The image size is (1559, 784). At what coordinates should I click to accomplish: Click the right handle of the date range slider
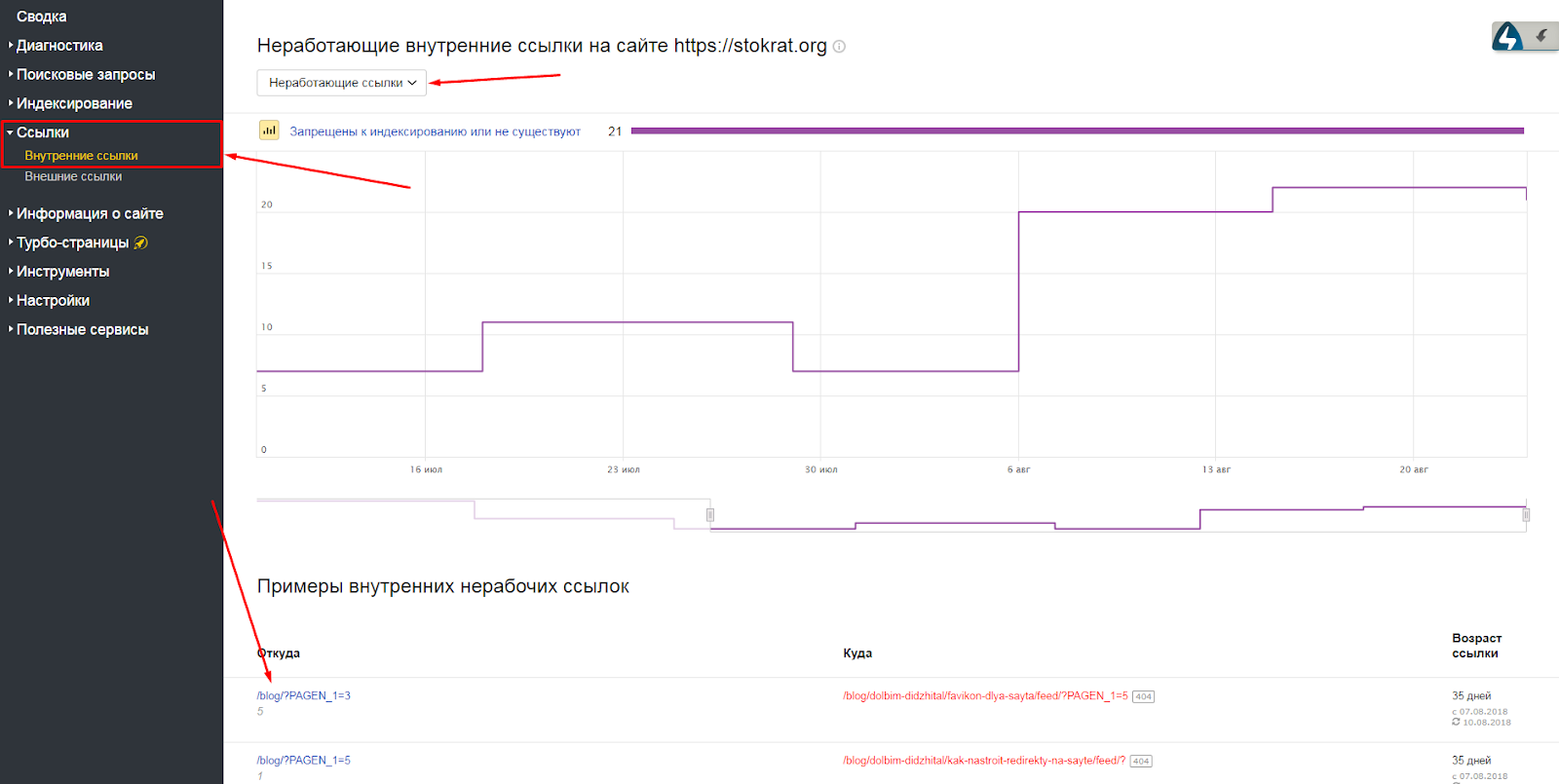[1526, 514]
